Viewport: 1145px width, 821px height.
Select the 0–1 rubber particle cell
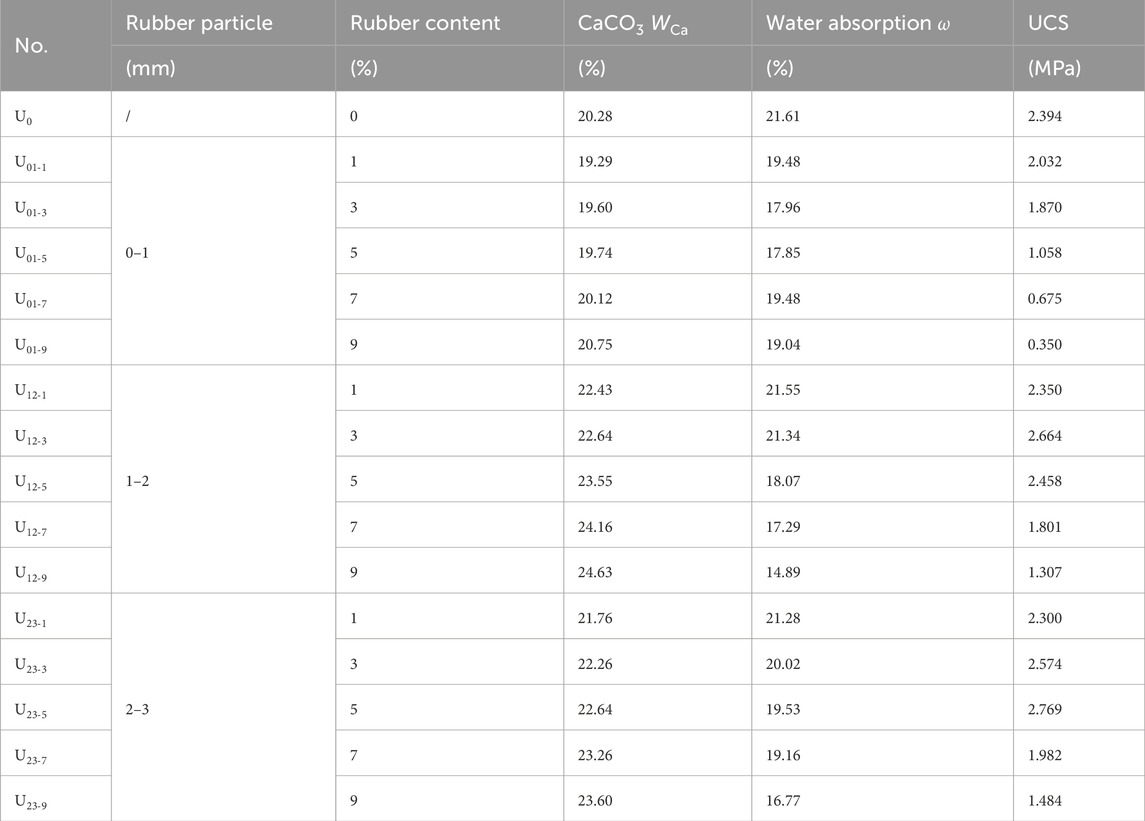click(x=137, y=253)
